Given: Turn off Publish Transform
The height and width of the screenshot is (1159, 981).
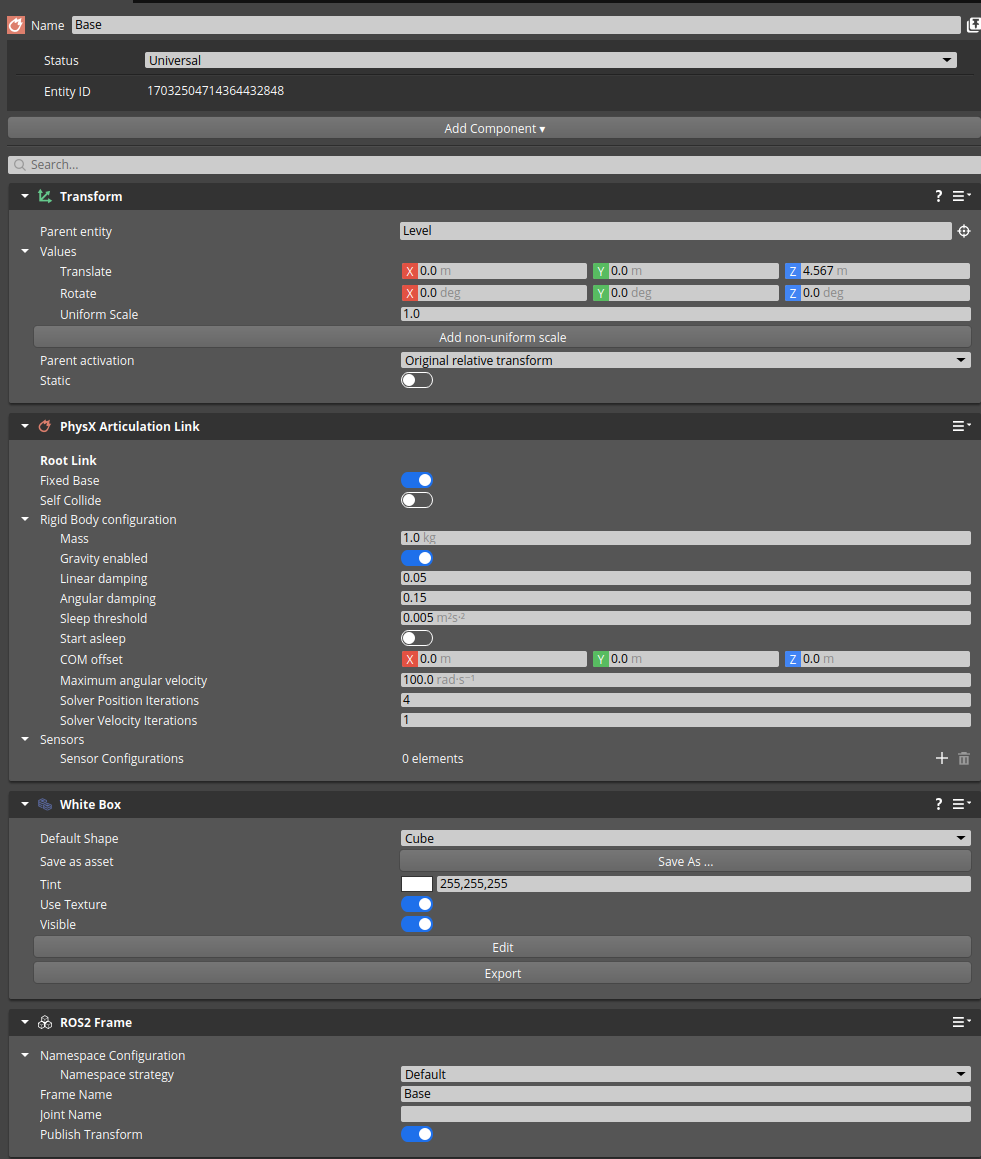Looking at the screenshot, I should point(417,1134).
